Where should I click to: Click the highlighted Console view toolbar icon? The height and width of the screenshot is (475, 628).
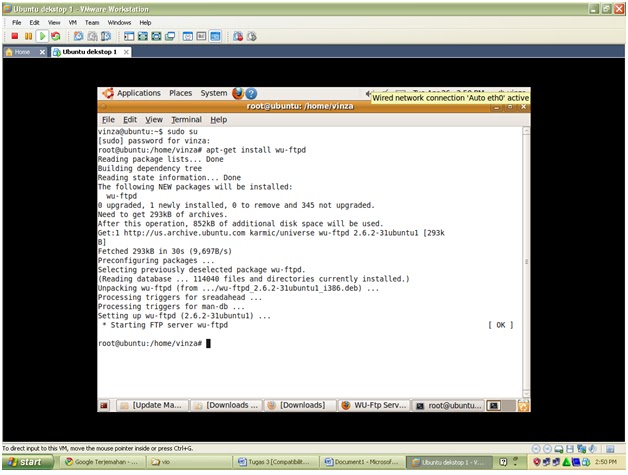pos(215,36)
